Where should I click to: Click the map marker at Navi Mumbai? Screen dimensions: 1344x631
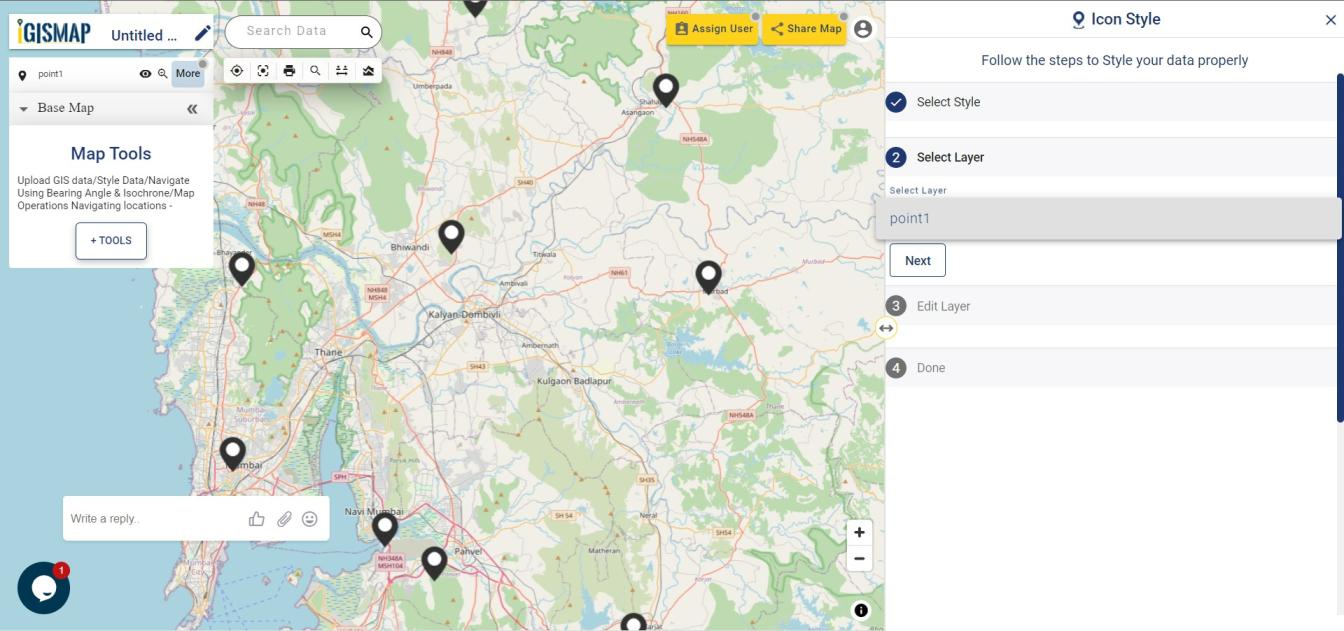385,529
